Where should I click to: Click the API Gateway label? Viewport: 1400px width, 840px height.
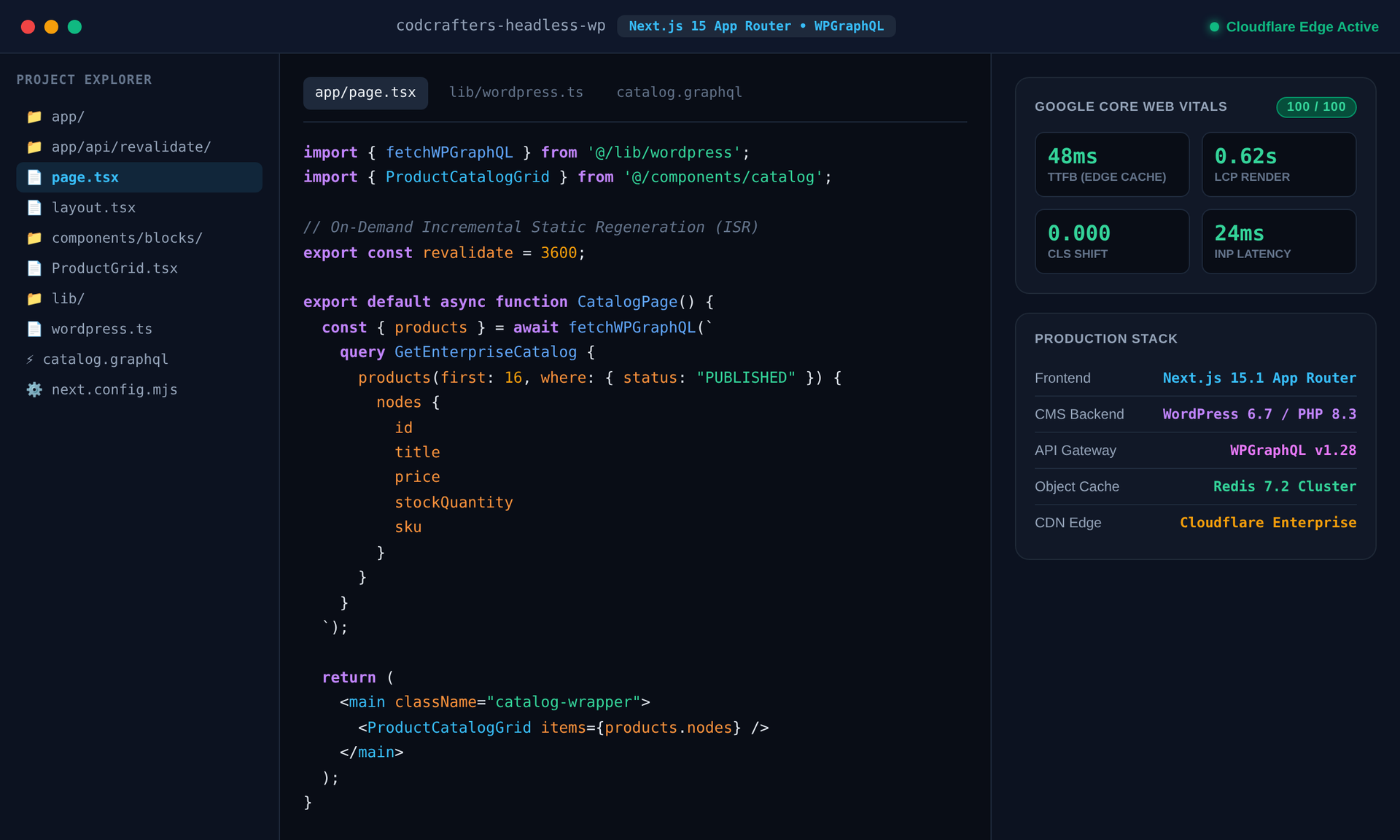tap(1076, 451)
